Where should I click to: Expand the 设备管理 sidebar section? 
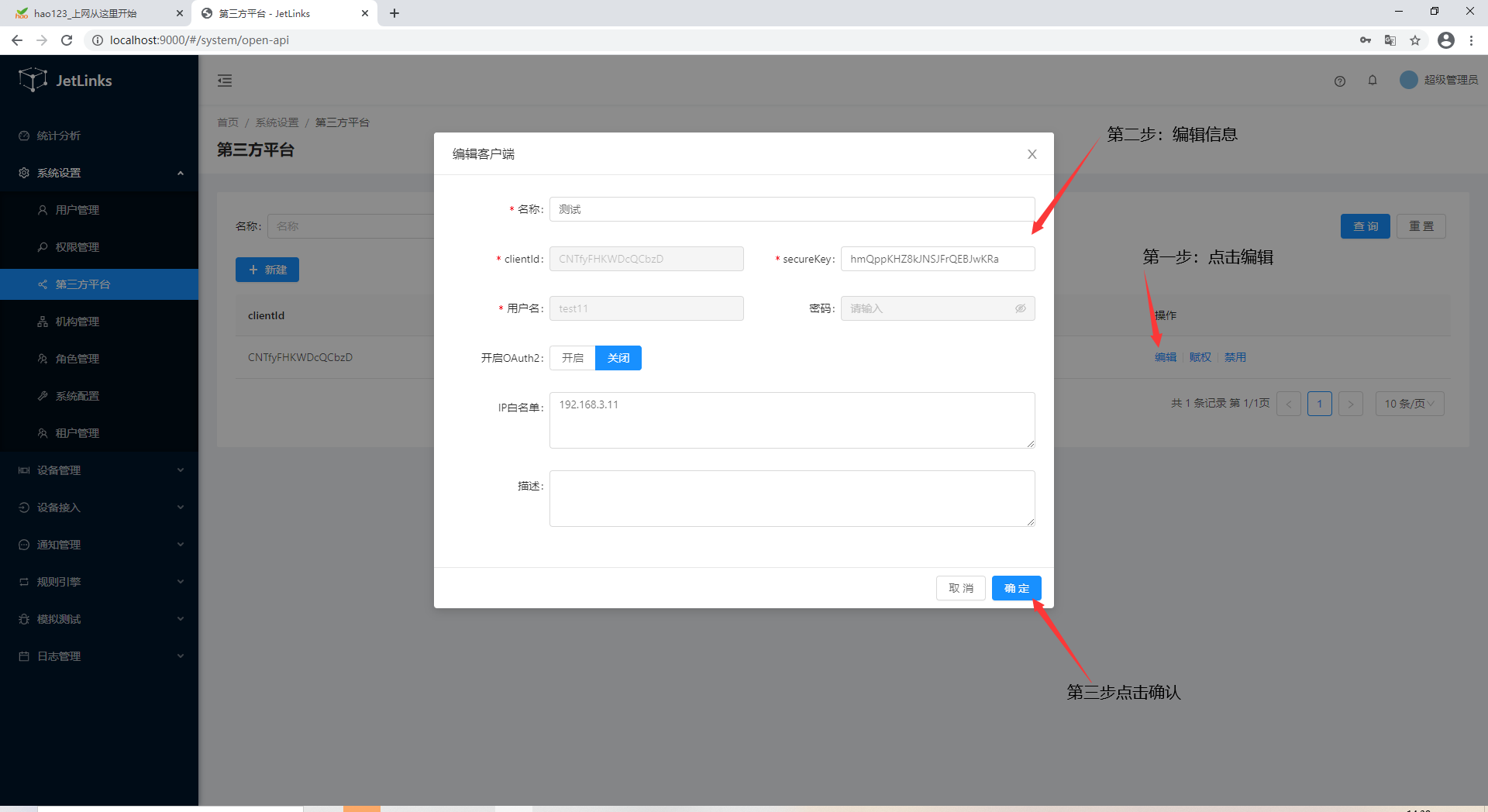[x=99, y=470]
